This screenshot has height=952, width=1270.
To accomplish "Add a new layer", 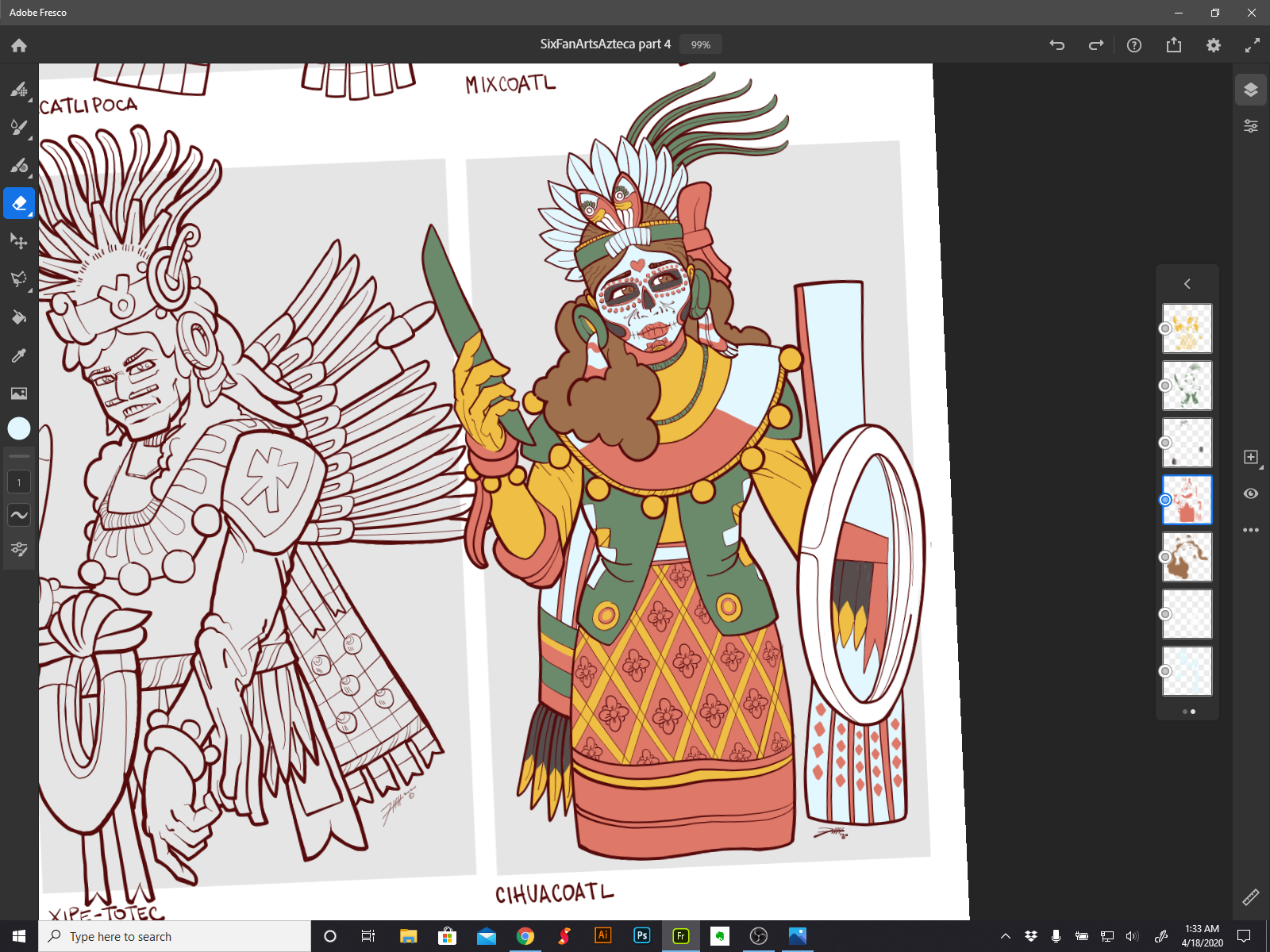I will [x=1251, y=457].
